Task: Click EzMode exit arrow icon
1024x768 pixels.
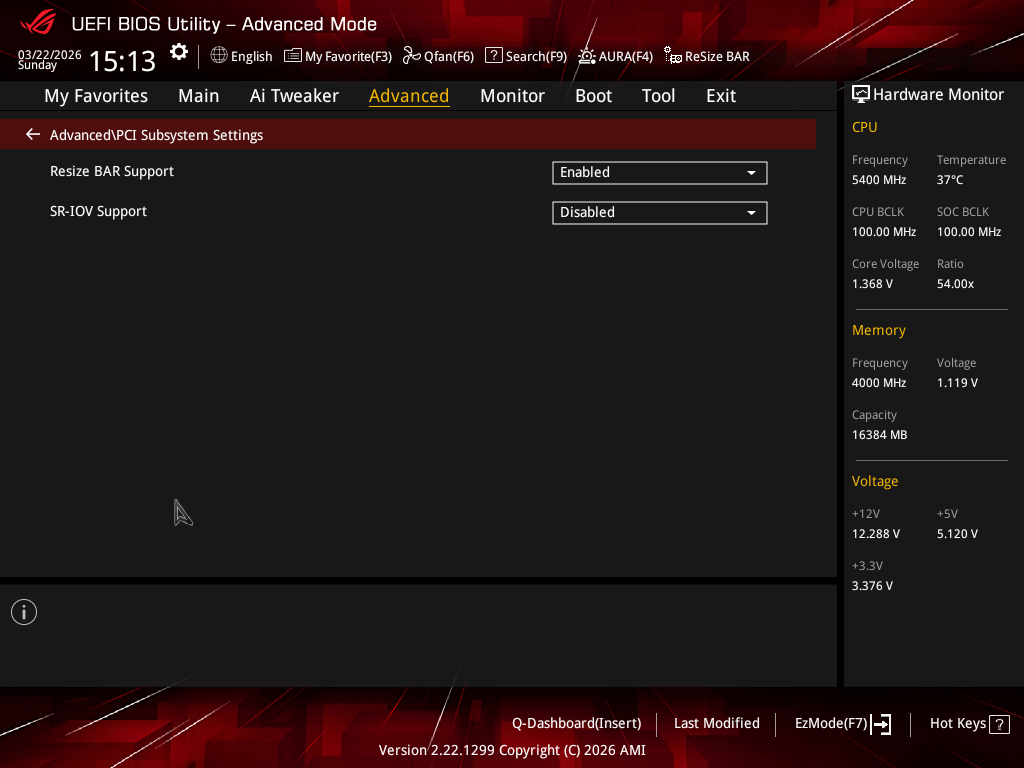Action: click(x=881, y=724)
